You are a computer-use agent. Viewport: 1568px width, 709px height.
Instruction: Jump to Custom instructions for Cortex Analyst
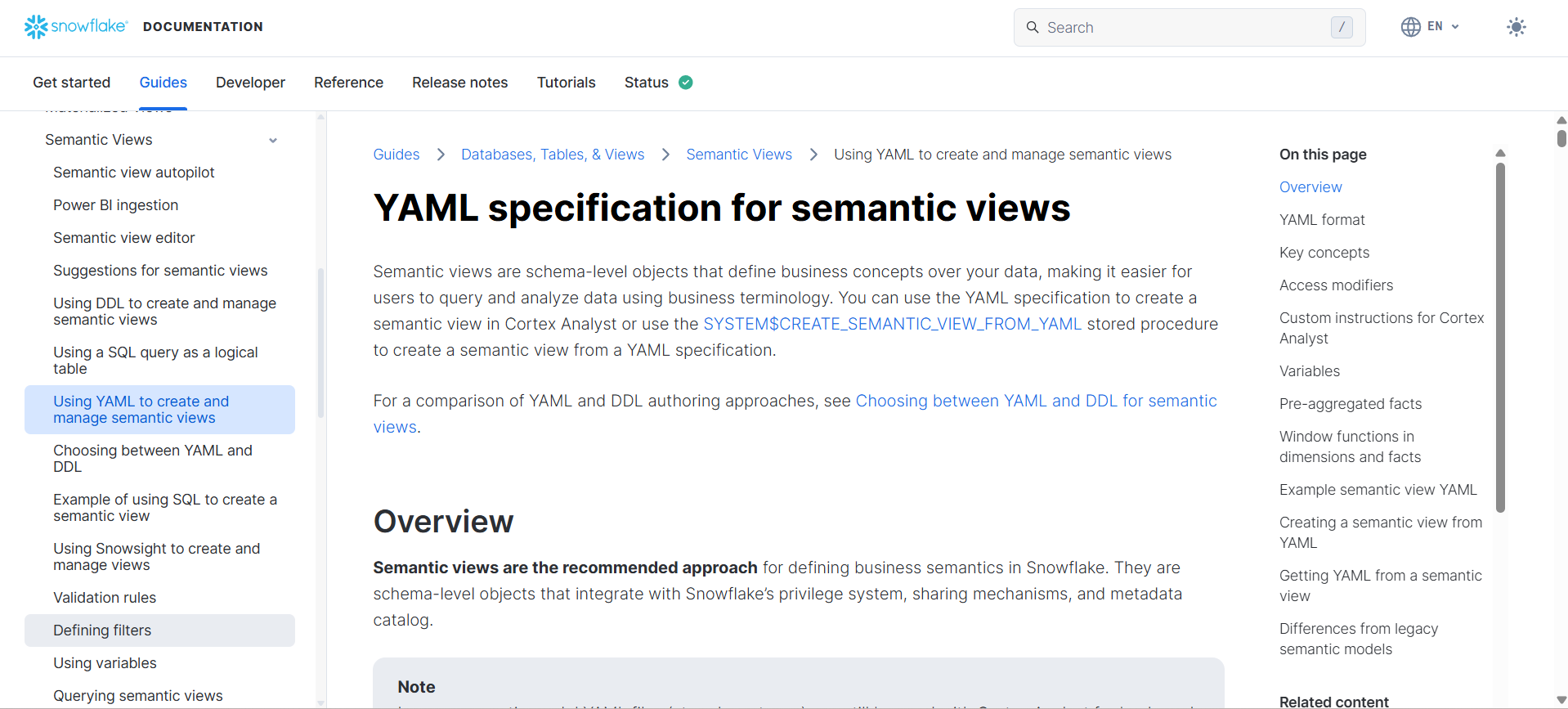(1382, 328)
